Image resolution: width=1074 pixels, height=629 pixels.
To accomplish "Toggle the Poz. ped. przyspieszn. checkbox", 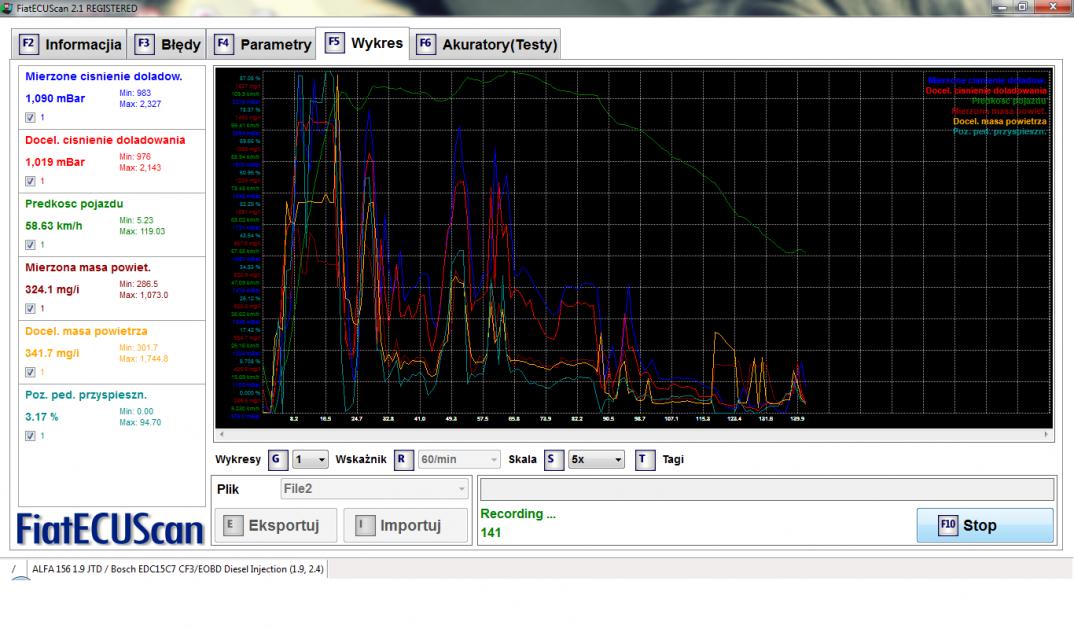I will [30, 435].
